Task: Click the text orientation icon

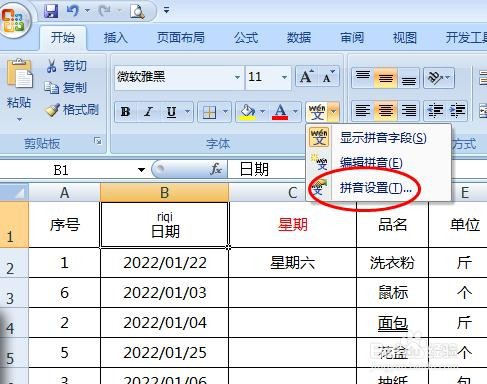Action: point(435,77)
